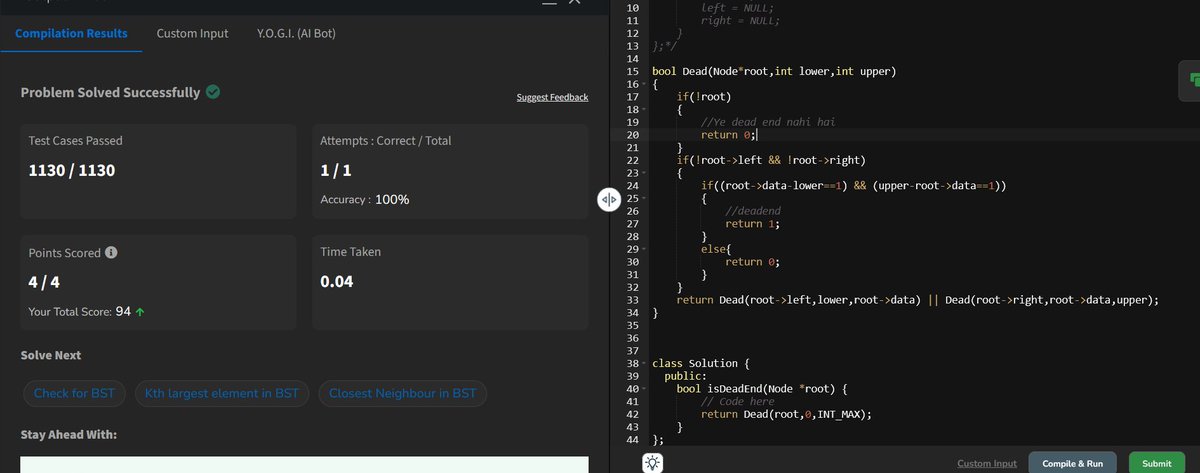Click the Suggest Feedback link
Viewport: 1200px width, 473px height.
[x=552, y=97]
